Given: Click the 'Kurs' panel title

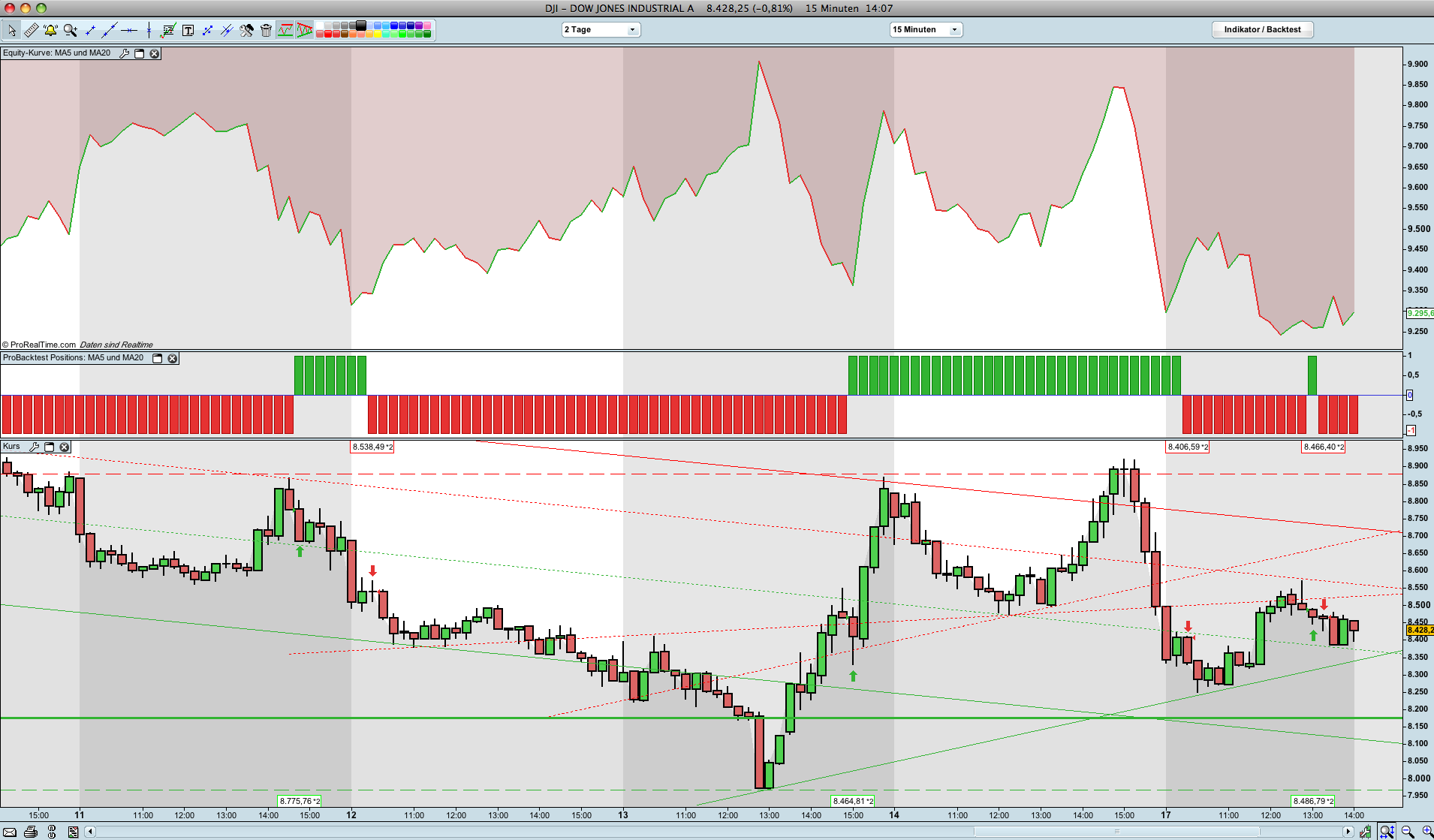Looking at the screenshot, I should click(x=11, y=447).
